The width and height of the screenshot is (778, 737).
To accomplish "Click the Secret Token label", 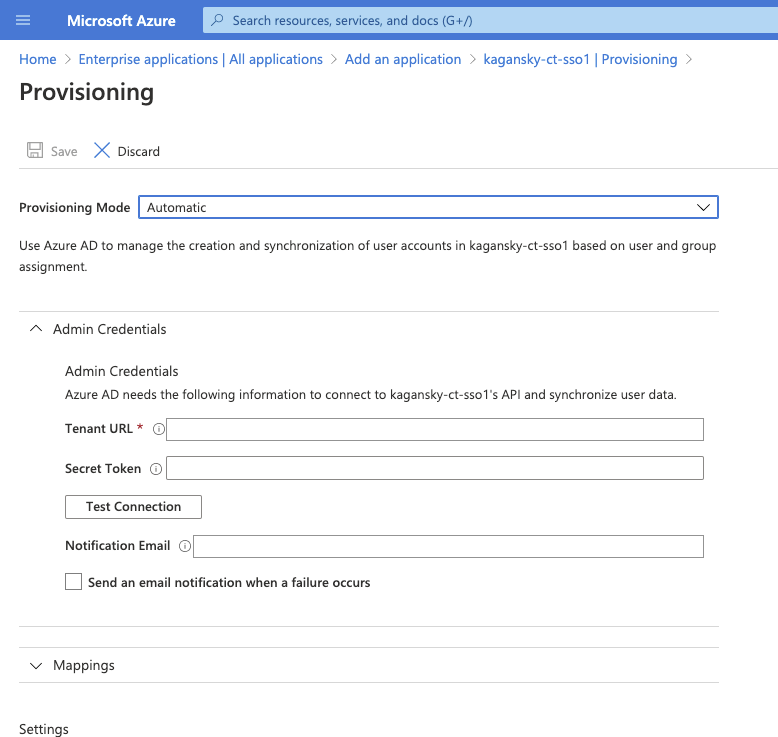I will (x=103, y=469).
